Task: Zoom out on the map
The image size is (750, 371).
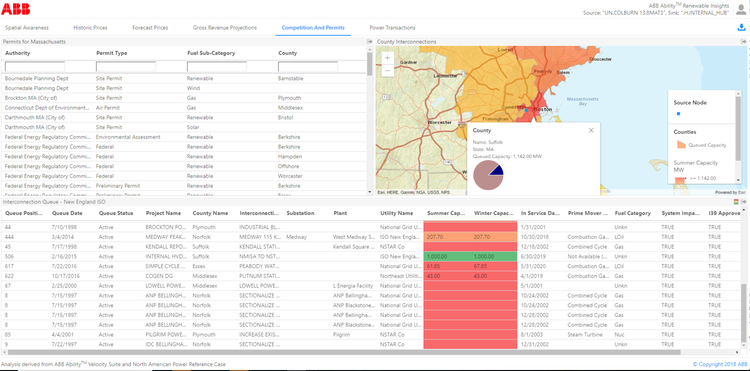Action: click(387, 70)
